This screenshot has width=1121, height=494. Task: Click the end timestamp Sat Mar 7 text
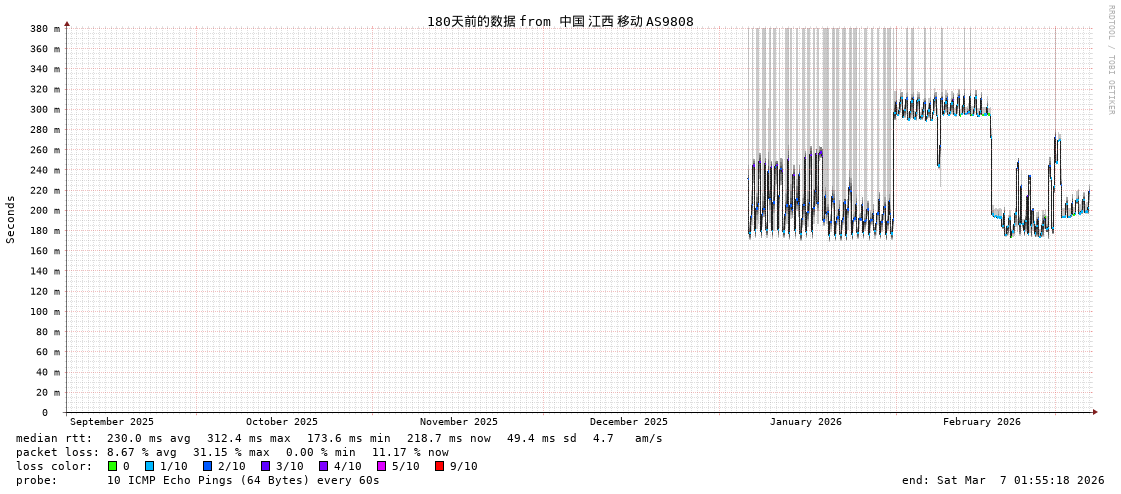click(1003, 480)
